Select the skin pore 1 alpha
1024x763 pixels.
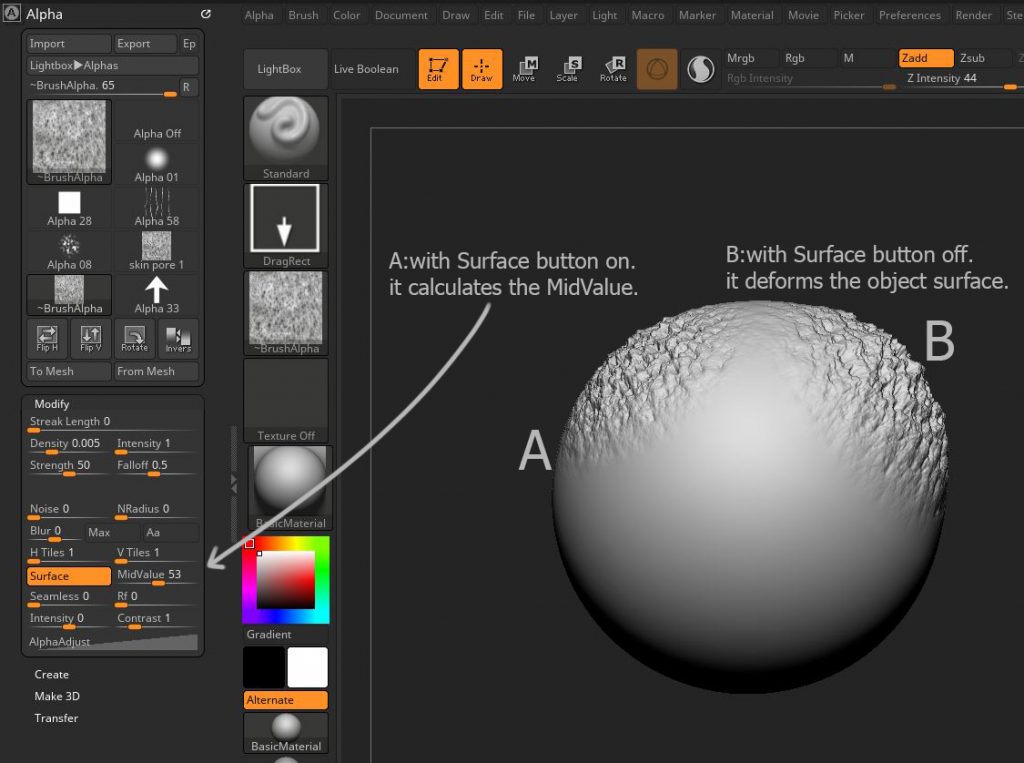coord(157,252)
